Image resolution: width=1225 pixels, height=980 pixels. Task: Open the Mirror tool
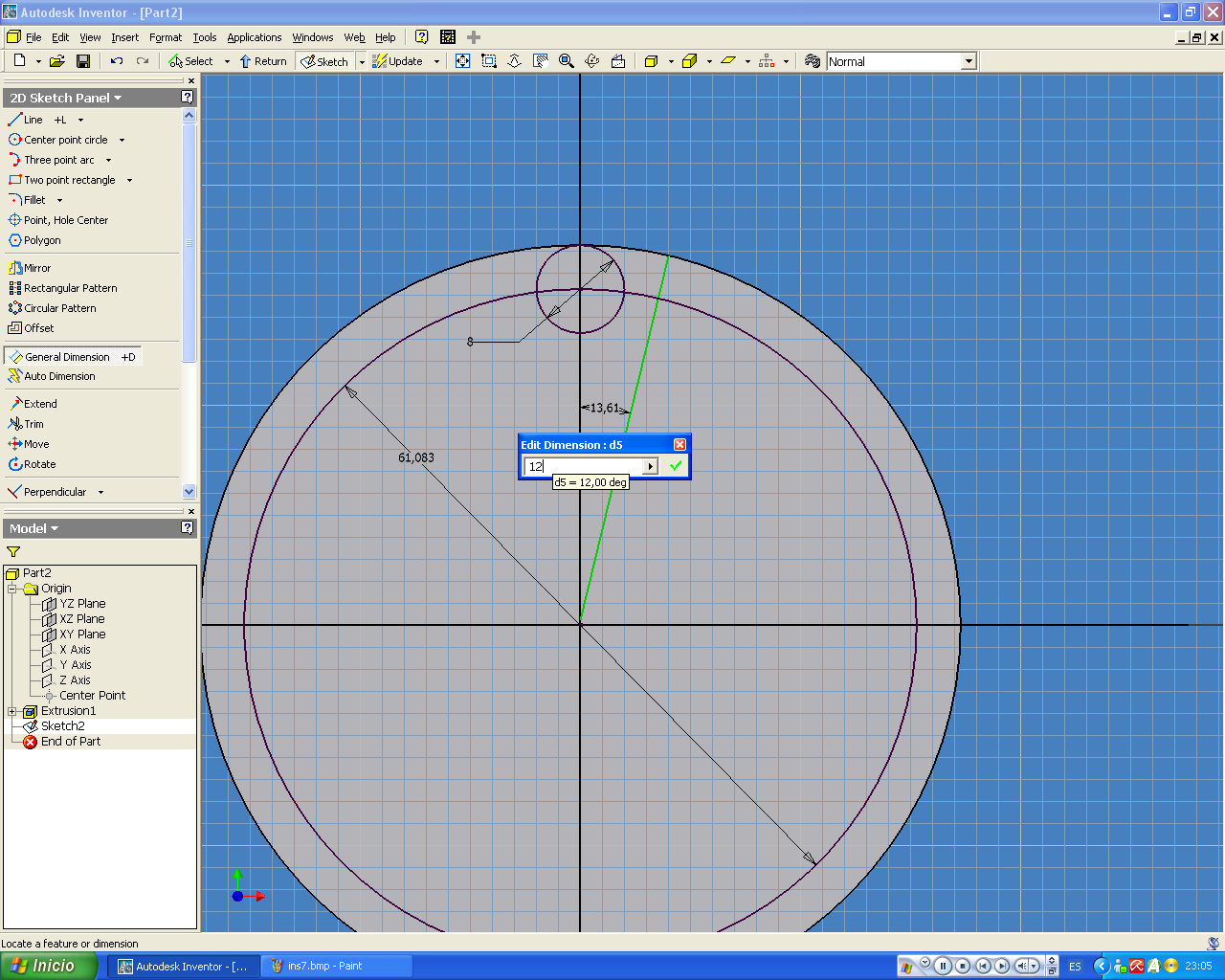click(x=35, y=267)
